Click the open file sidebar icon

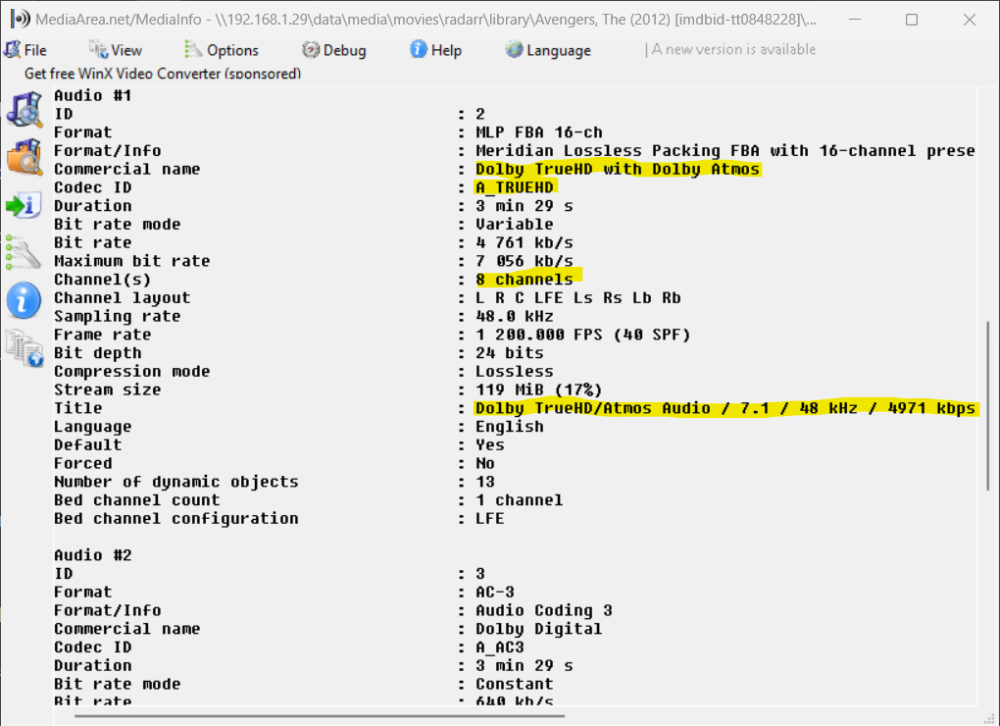[x=24, y=109]
